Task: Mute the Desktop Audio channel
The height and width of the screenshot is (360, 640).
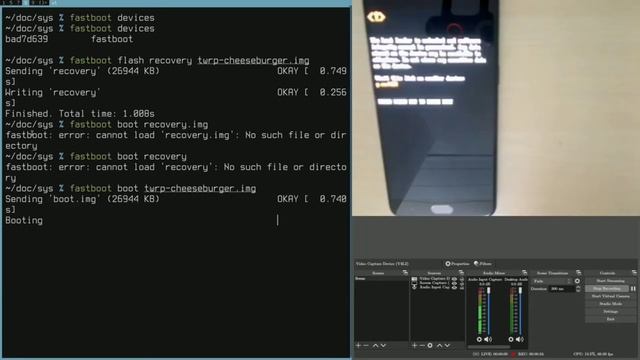Action: [520, 339]
